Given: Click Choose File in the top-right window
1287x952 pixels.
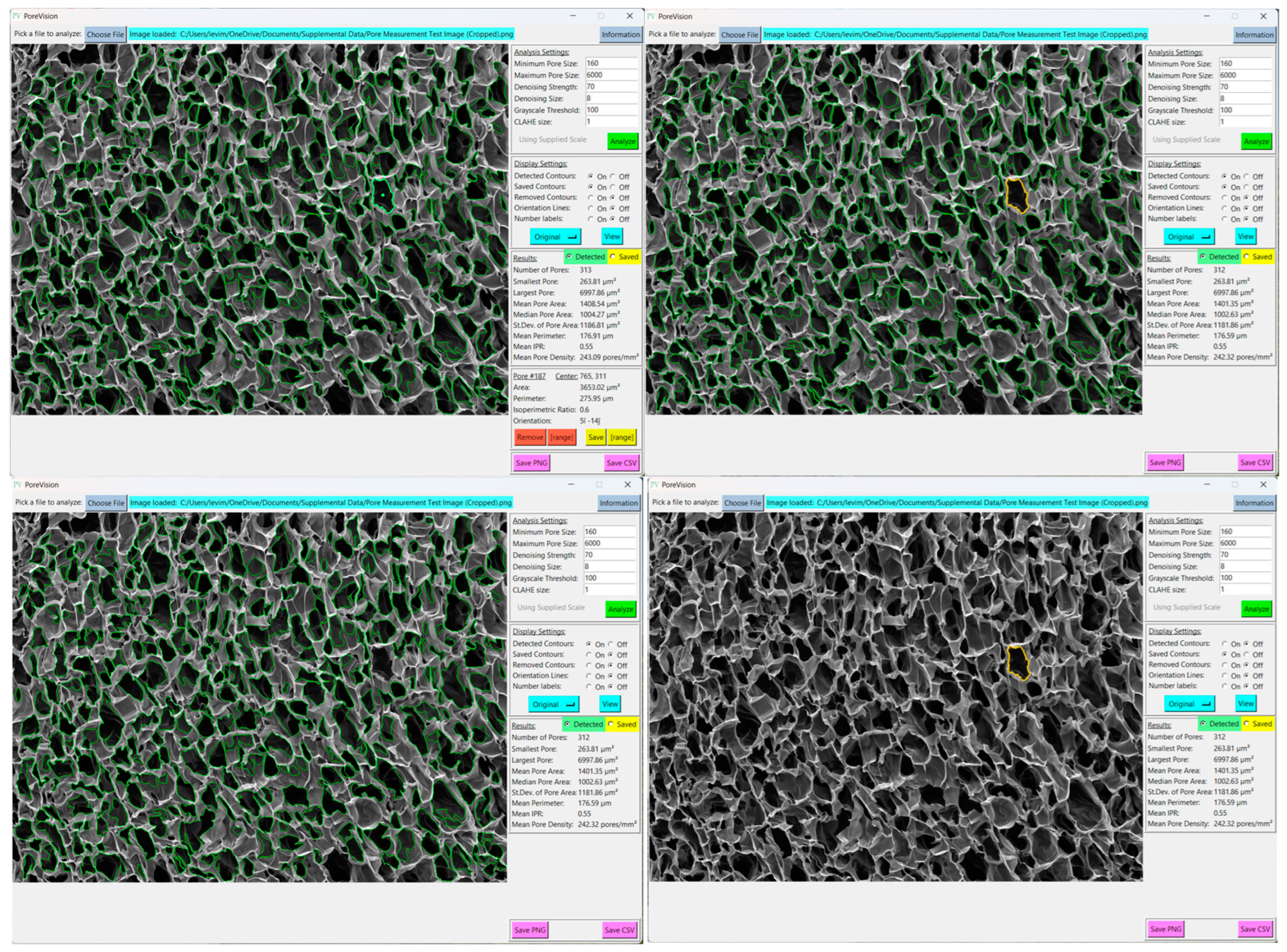Looking at the screenshot, I should (x=739, y=35).
